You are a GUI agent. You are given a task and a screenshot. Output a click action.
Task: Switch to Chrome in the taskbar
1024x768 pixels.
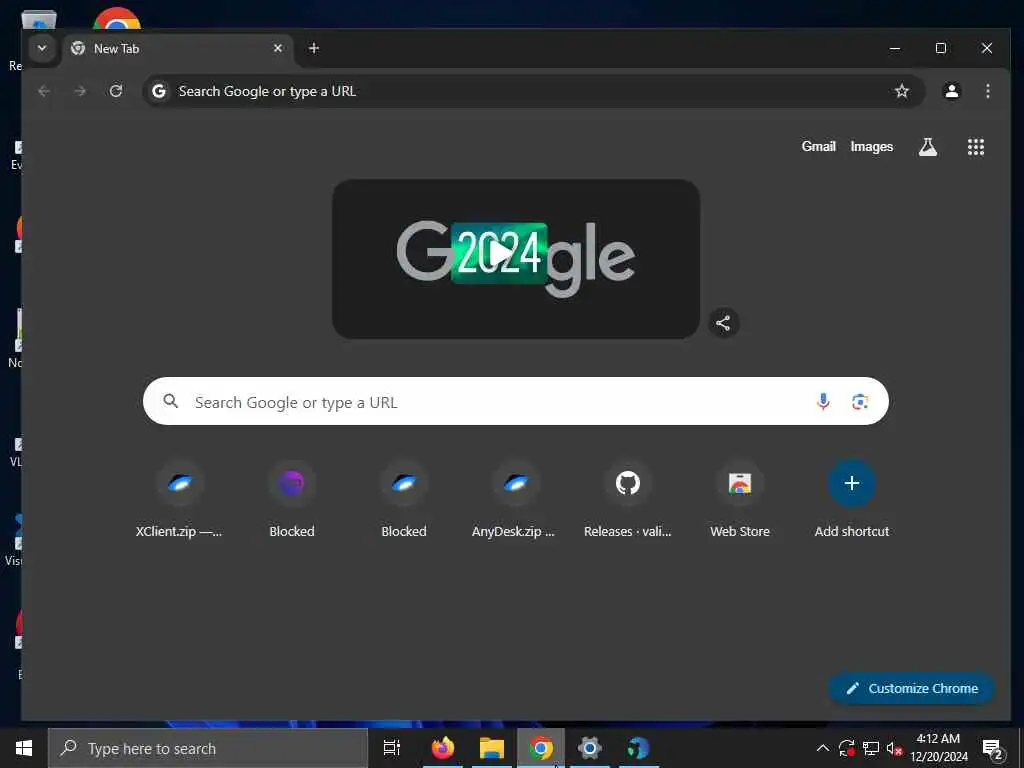point(541,748)
